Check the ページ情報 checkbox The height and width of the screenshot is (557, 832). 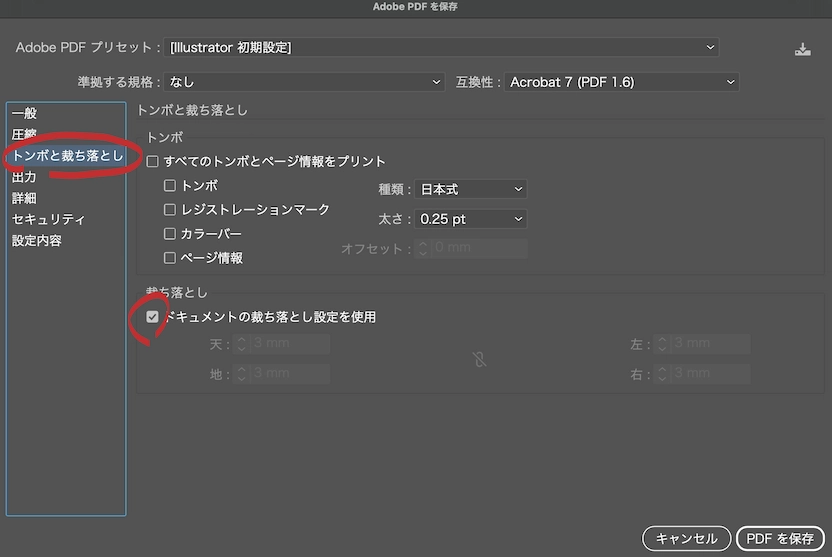(x=170, y=258)
